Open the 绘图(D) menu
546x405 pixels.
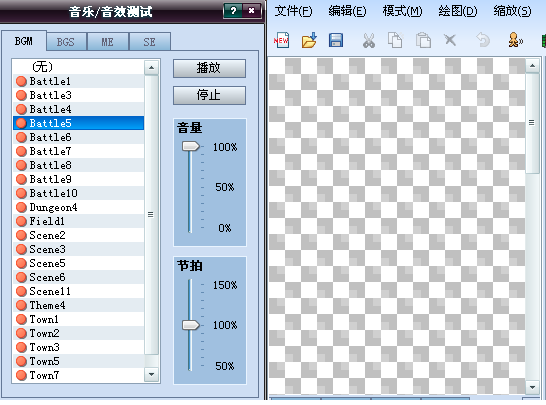(x=458, y=11)
